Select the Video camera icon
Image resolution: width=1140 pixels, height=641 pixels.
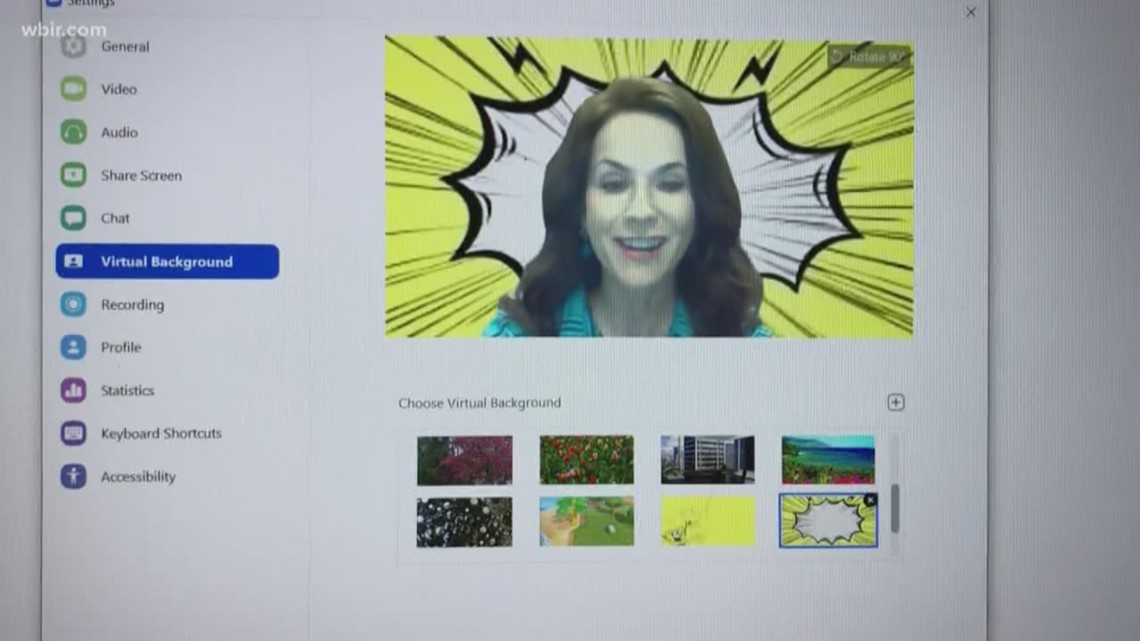pyautogui.click(x=73, y=89)
